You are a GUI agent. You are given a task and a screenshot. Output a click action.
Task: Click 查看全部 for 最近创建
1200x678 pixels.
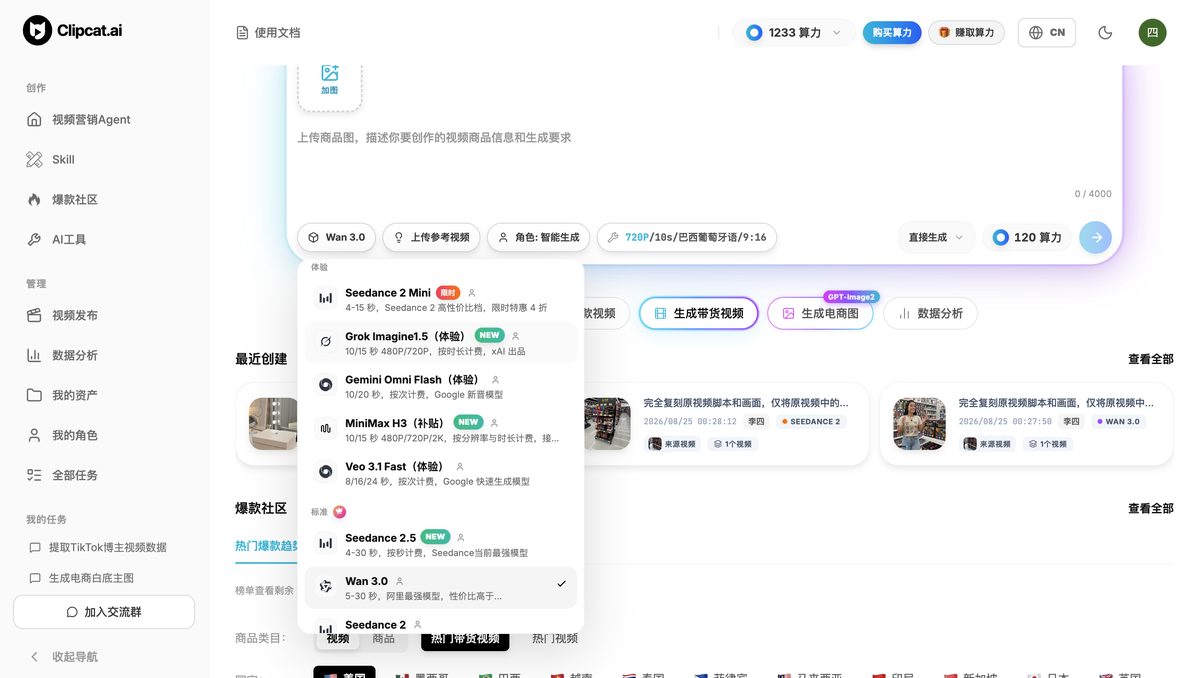[1151, 359]
